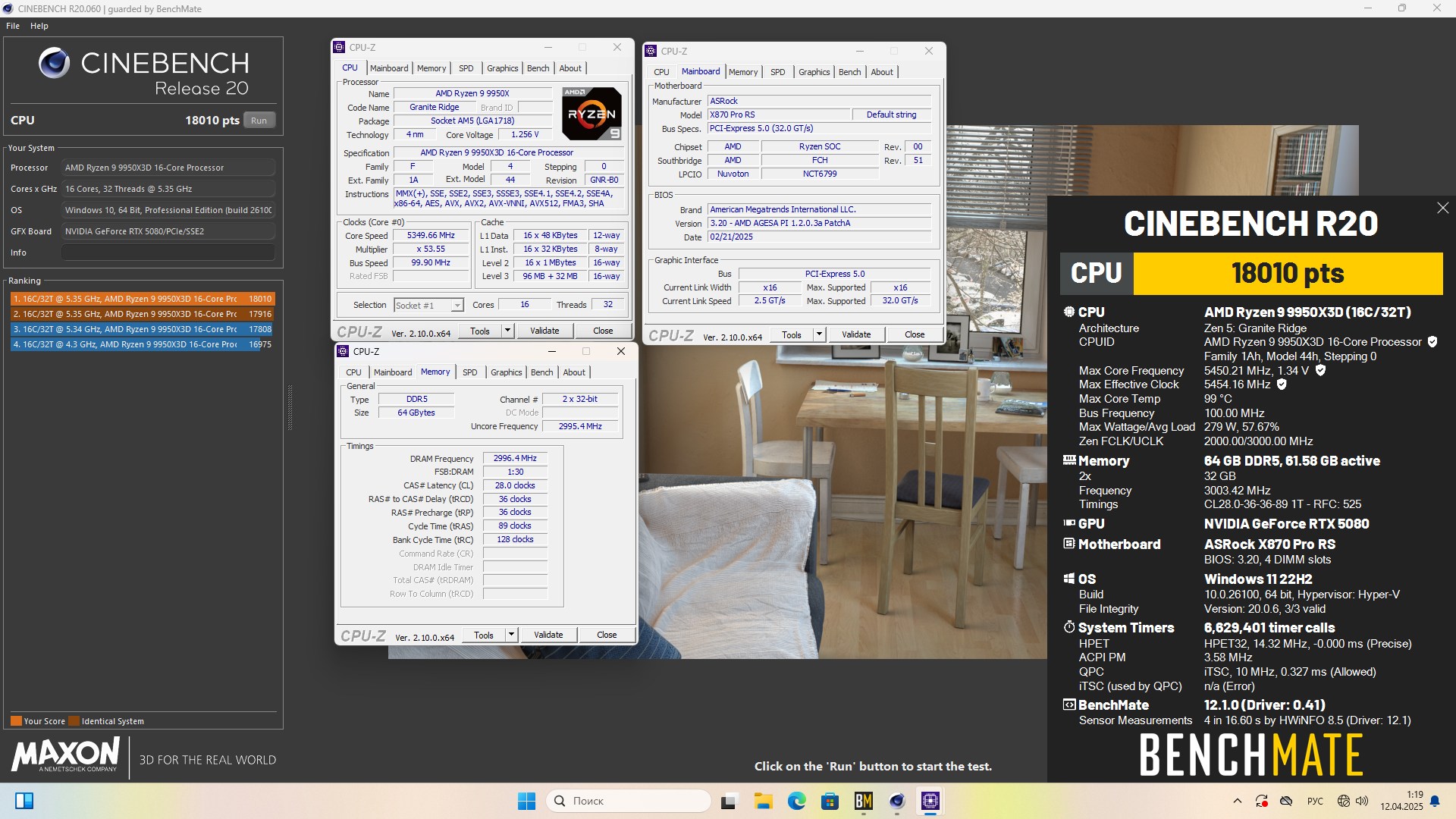The height and width of the screenshot is (819, 1456).
Task: Open Task View from taskbar
Action: click(729, 801)
